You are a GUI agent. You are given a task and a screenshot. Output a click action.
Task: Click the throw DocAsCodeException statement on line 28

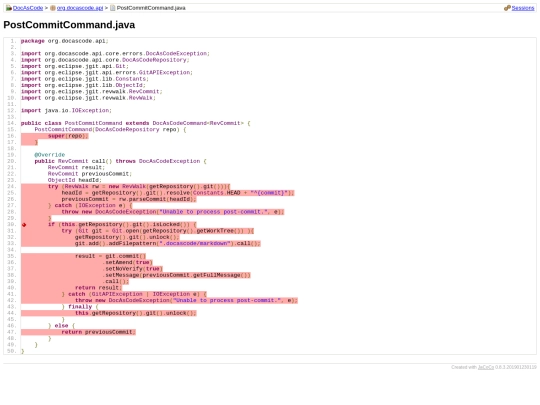[x=173, y=212]
